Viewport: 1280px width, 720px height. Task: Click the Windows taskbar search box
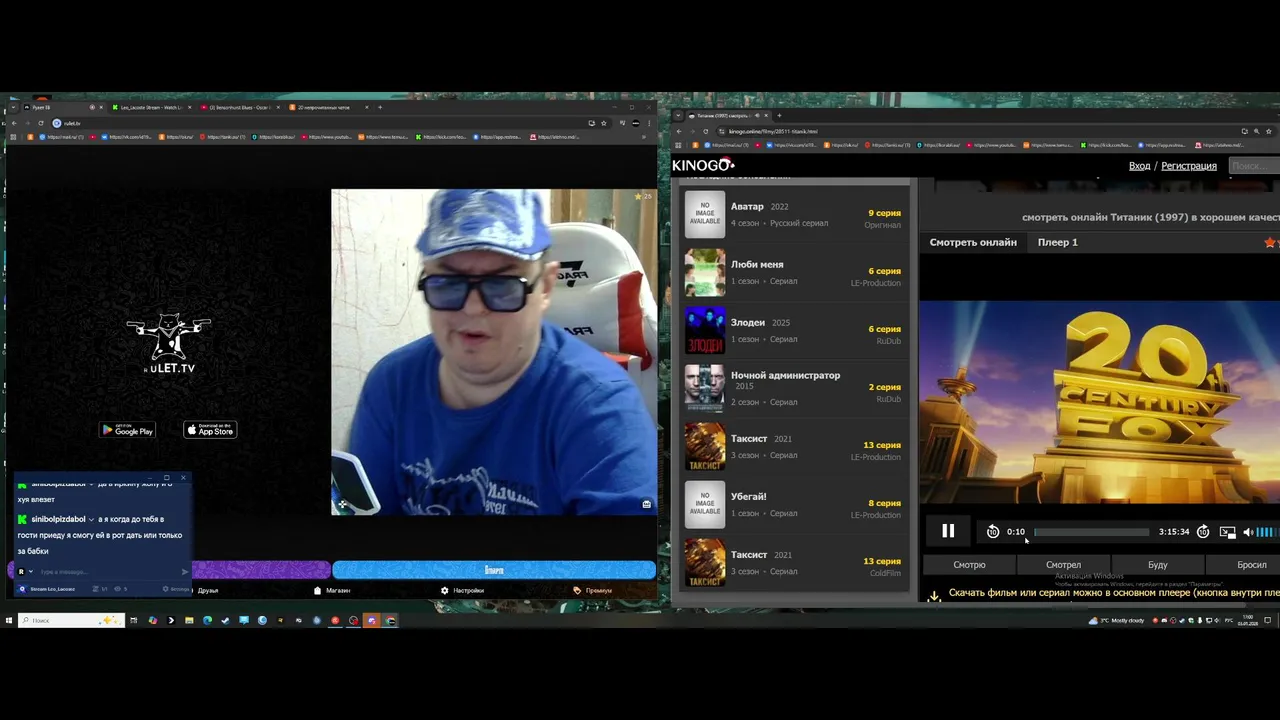coord(72,620)
